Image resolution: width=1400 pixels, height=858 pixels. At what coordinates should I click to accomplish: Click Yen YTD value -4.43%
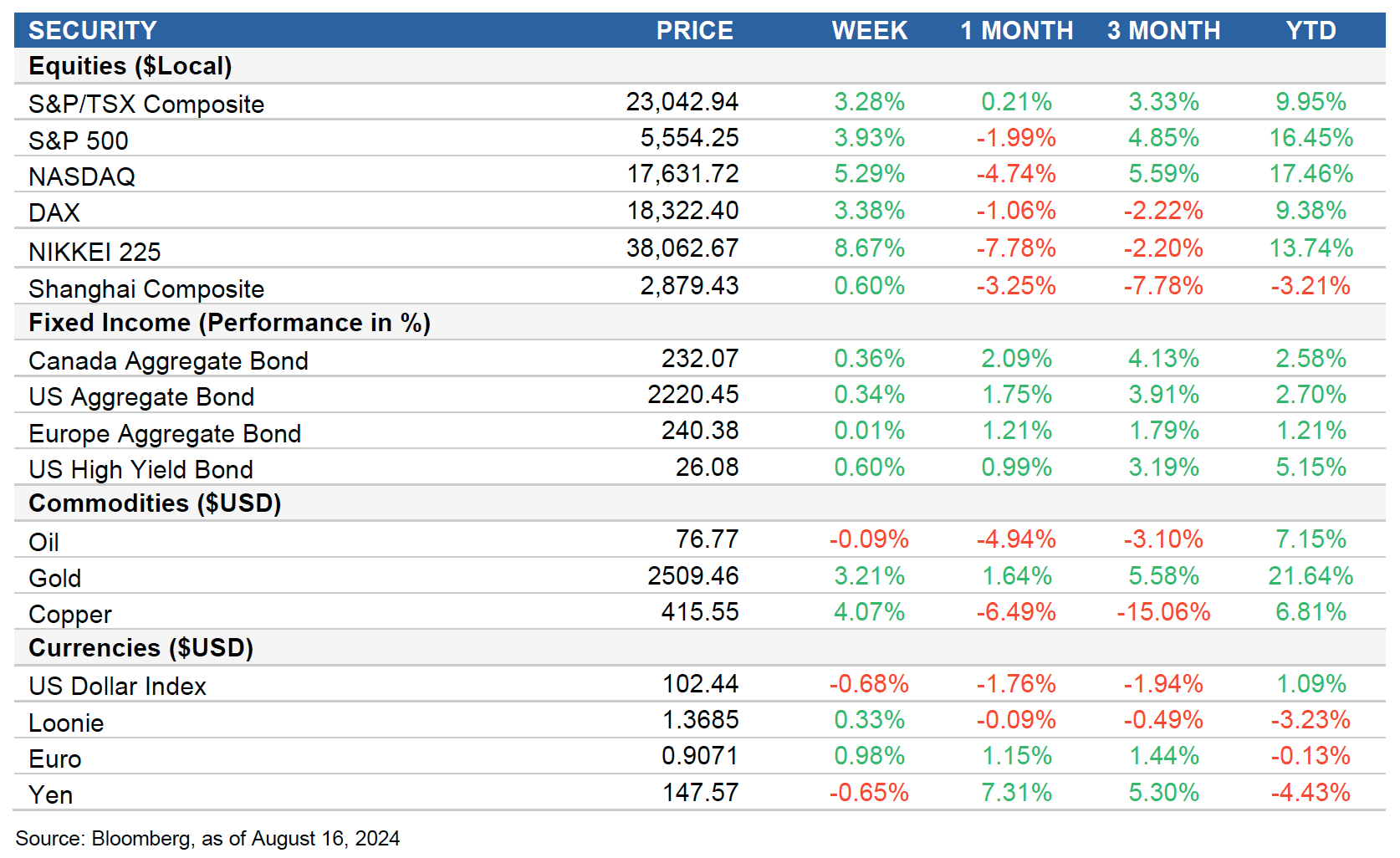pos(1311,793)
